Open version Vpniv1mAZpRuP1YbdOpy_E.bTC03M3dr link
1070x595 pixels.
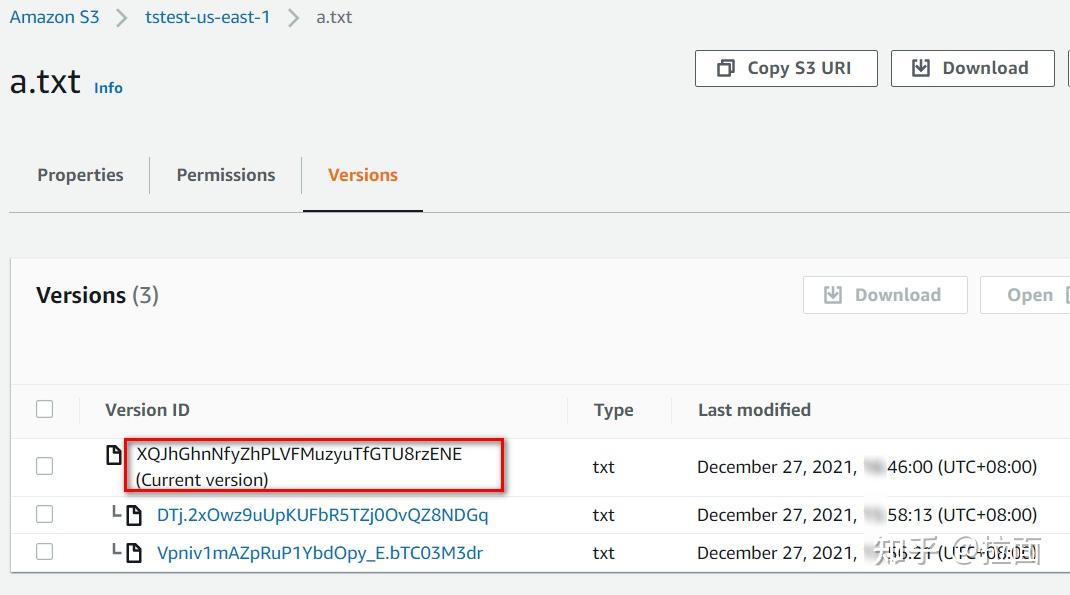click(x=320, y=553)
